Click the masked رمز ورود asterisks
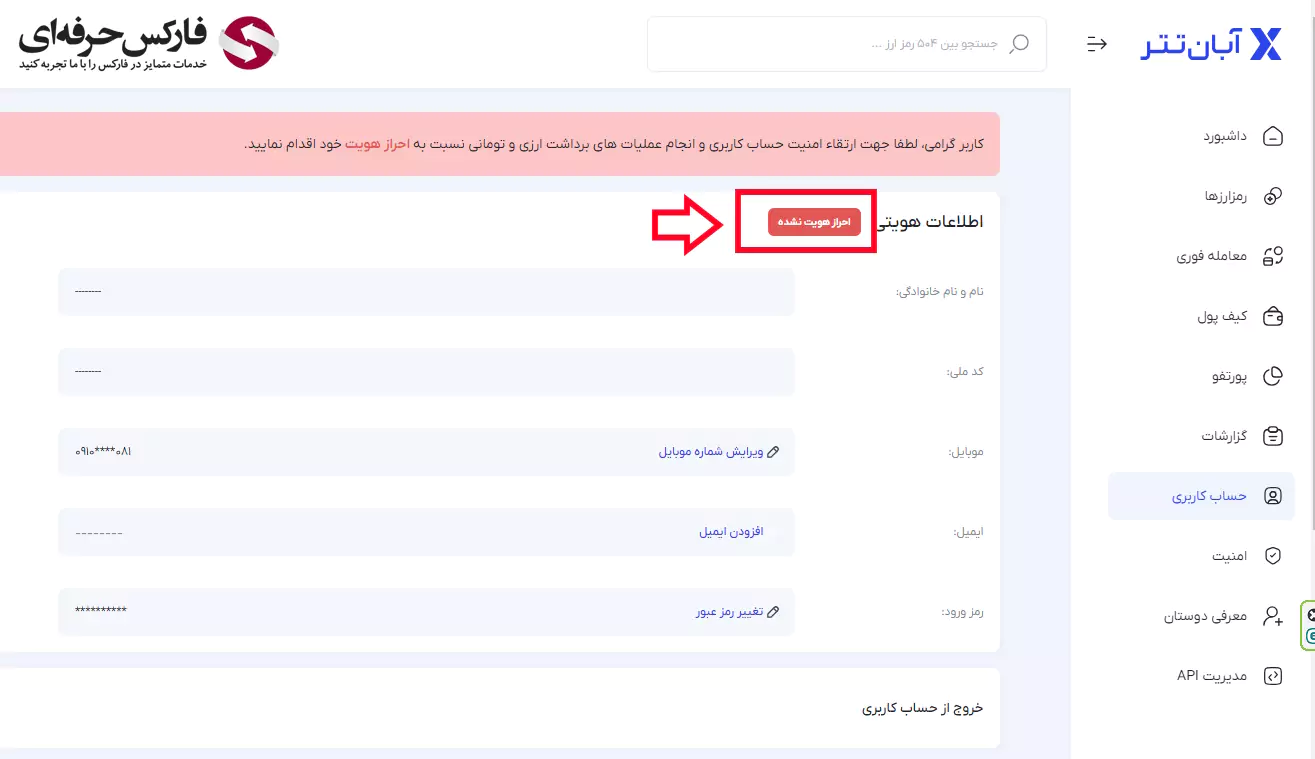 (101, 611)
